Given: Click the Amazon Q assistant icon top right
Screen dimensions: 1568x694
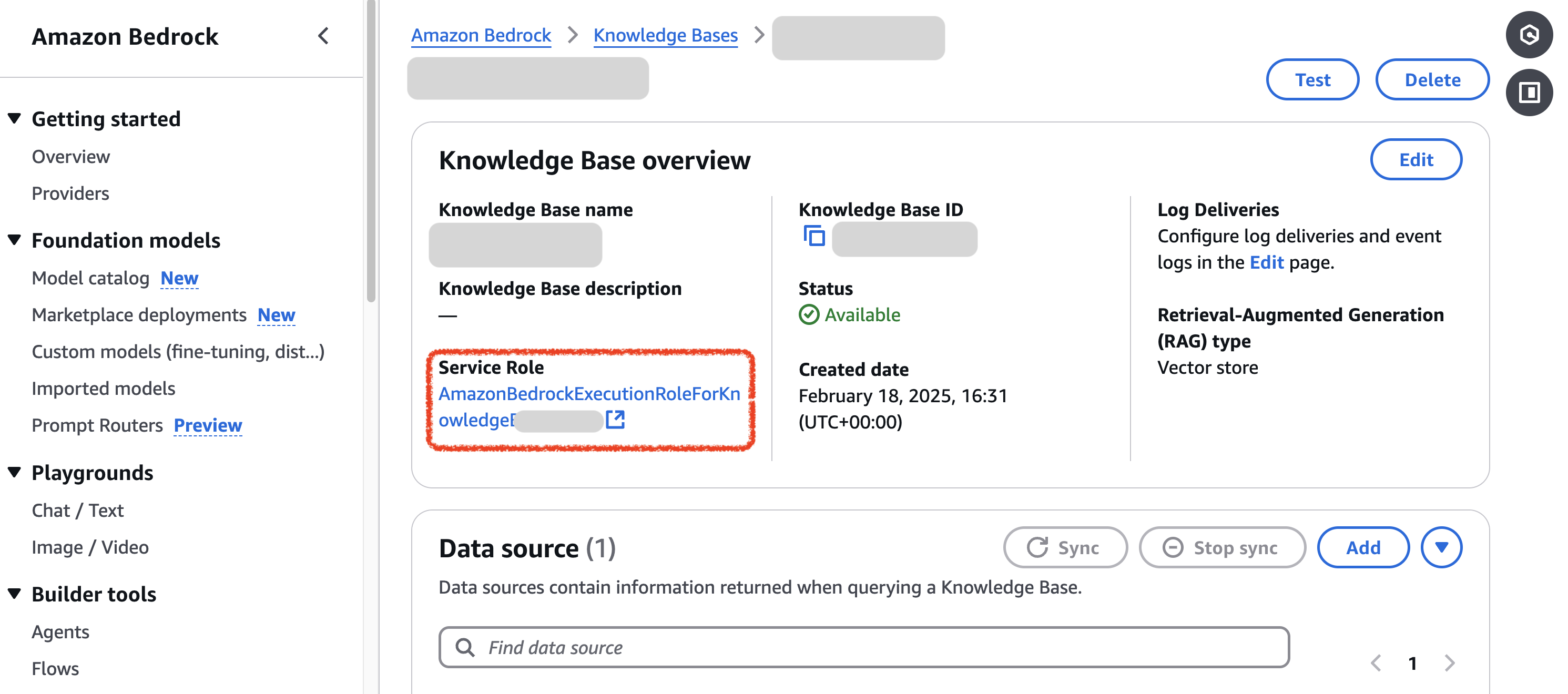Looking at the screenshot, I should tap(1529, 35).
